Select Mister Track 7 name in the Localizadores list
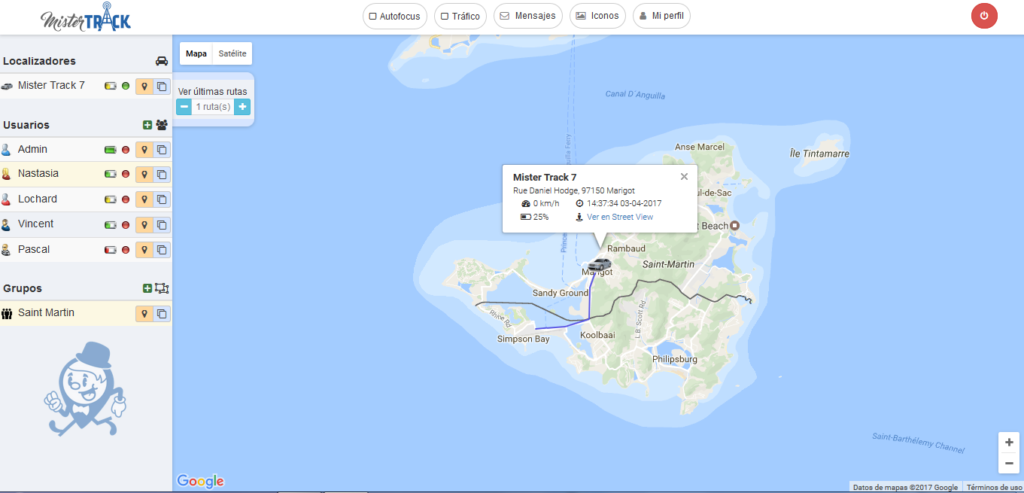 click(x=52, y=85)
